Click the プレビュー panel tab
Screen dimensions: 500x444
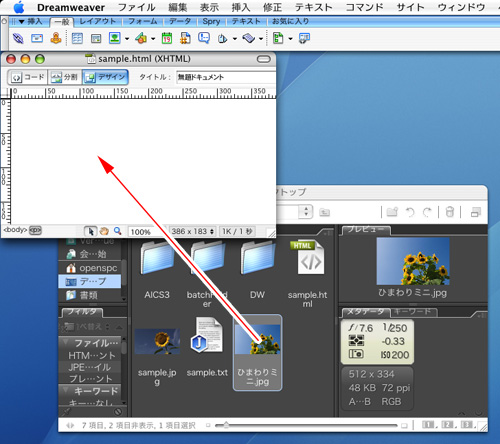click(x=366, y=230)
